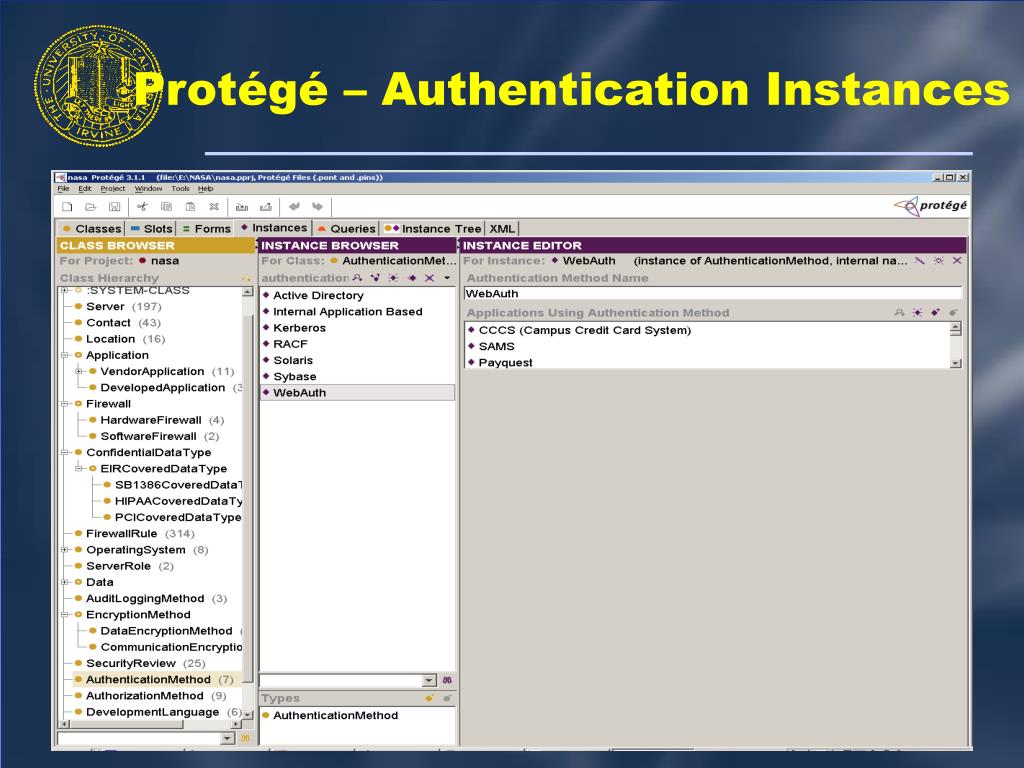Viewport: 1024px width, 768px height.
Task: Open the Project menu
Action: coord(113,189)
